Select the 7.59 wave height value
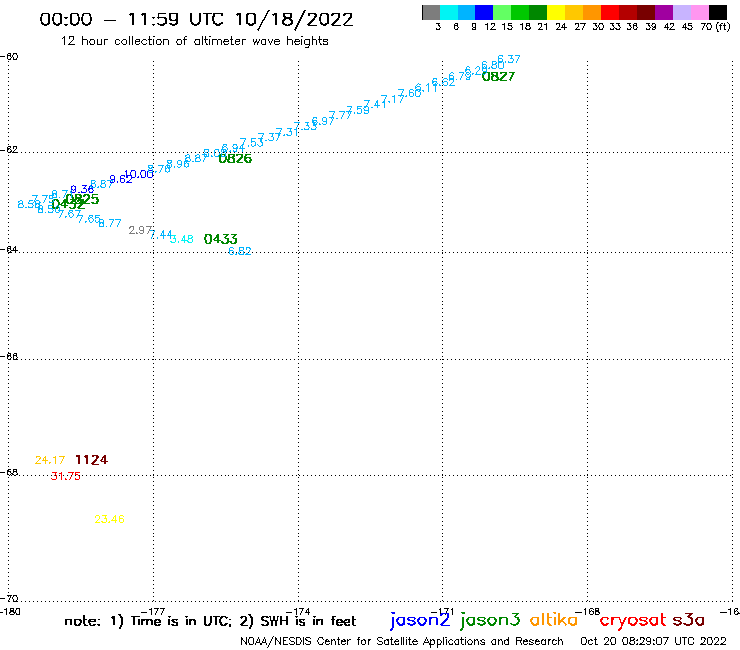740x650 pixels. click(x=358, y=110)
